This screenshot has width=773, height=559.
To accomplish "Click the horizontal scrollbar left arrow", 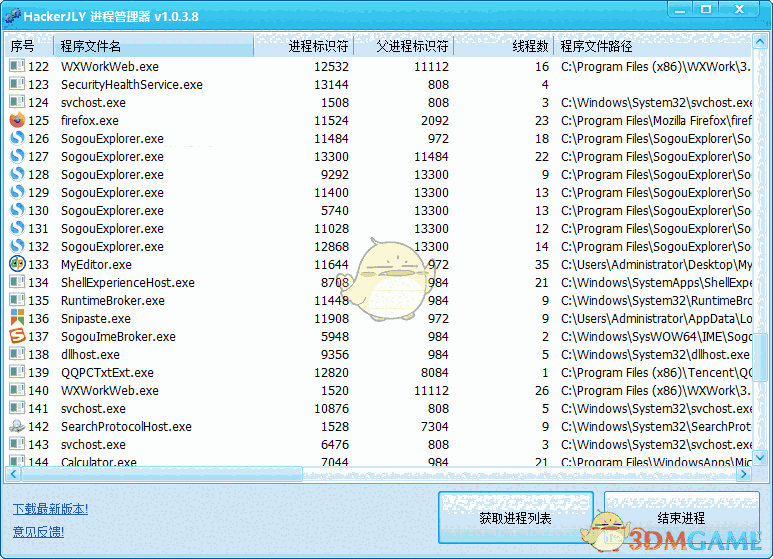I will click(13, 474).
